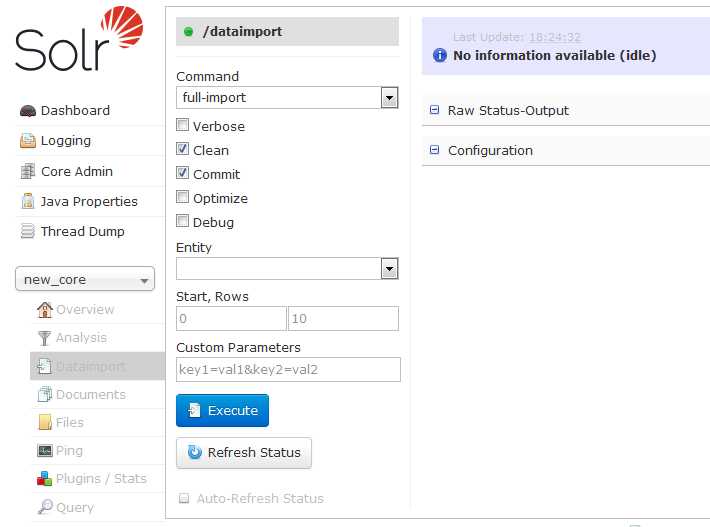Uncheck the Commit checkbox
710x527 pixels.
click(x=182, y=172)
